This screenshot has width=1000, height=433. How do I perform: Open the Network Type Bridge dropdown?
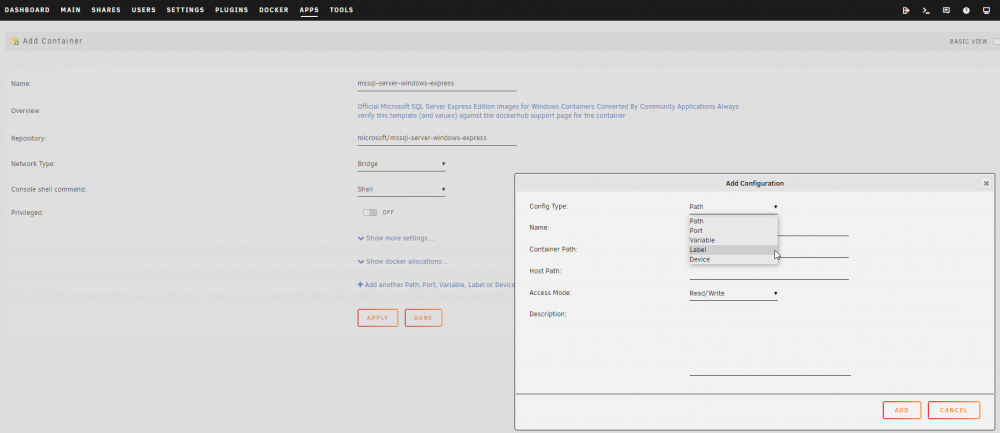tap(401, 164)
